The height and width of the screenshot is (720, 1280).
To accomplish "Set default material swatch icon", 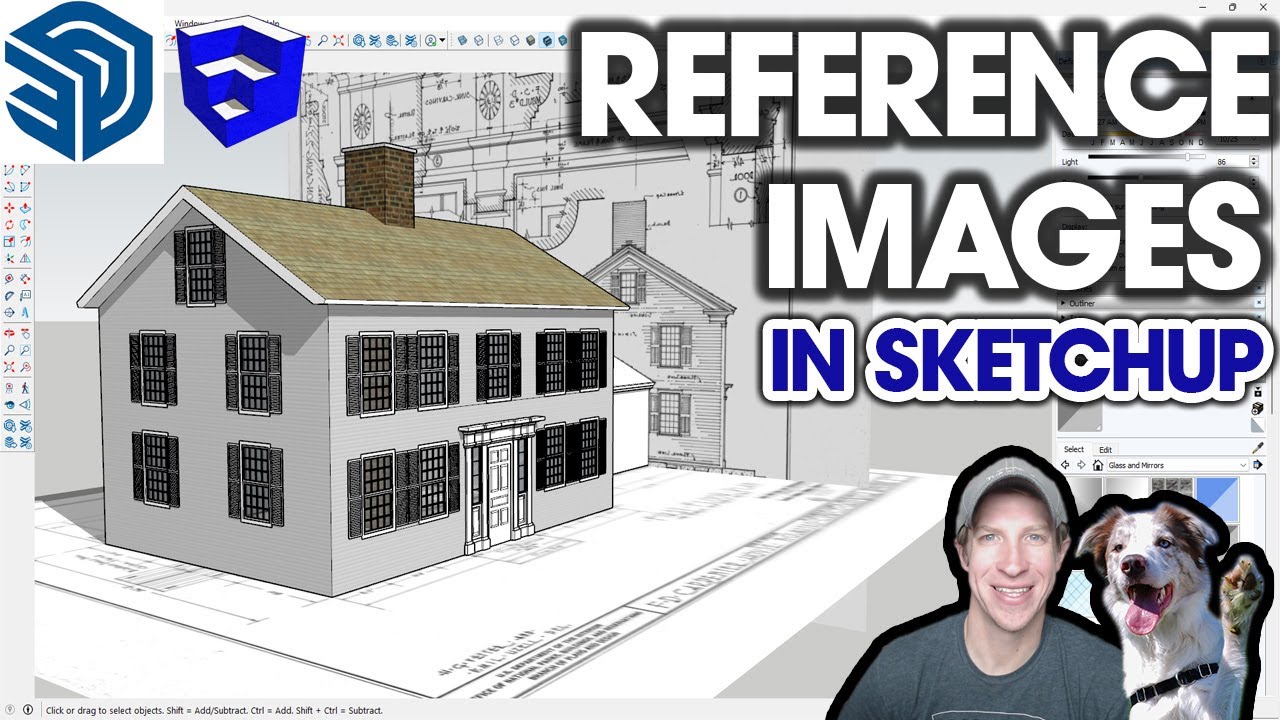I will 1257,425.
